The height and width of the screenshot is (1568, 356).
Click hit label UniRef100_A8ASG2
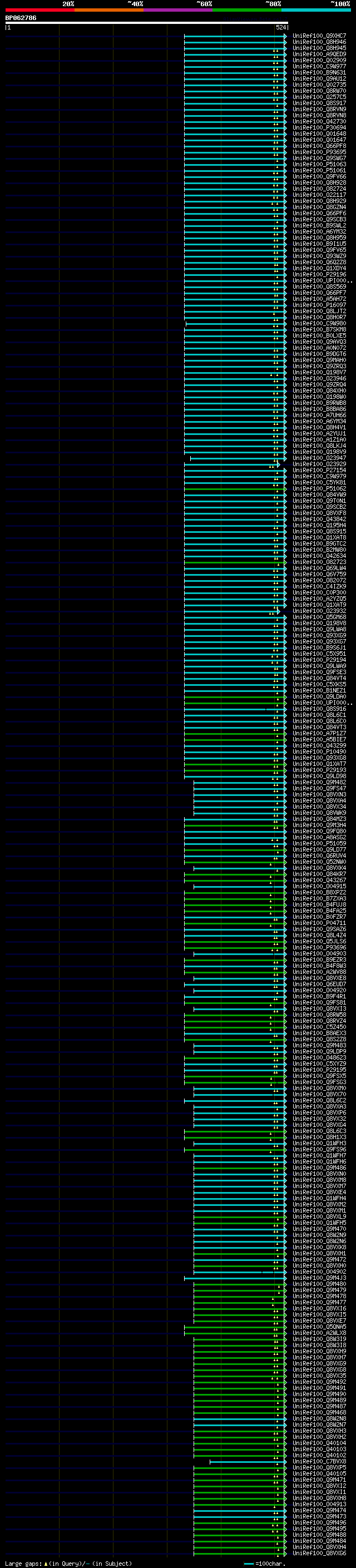(319, 838)
